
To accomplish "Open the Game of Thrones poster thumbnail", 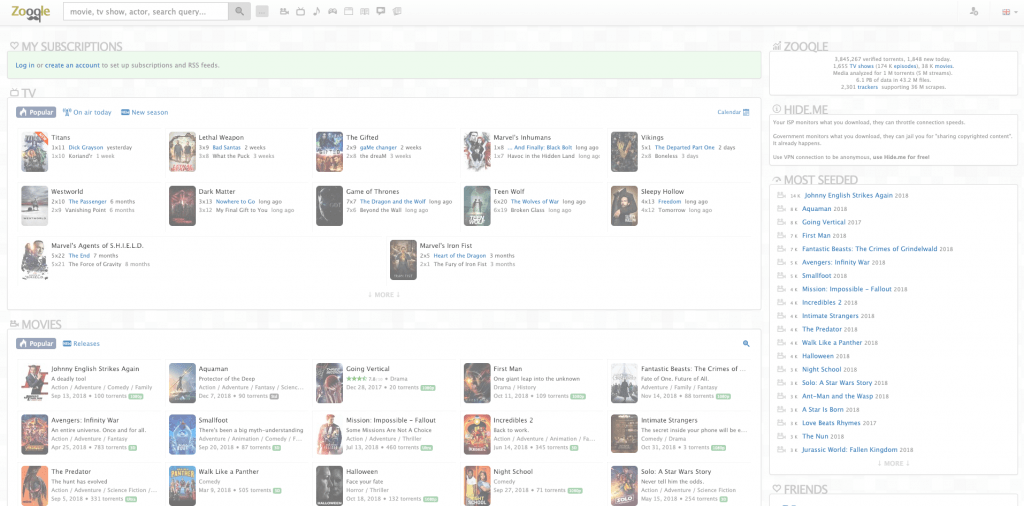I will click(329, 206).
